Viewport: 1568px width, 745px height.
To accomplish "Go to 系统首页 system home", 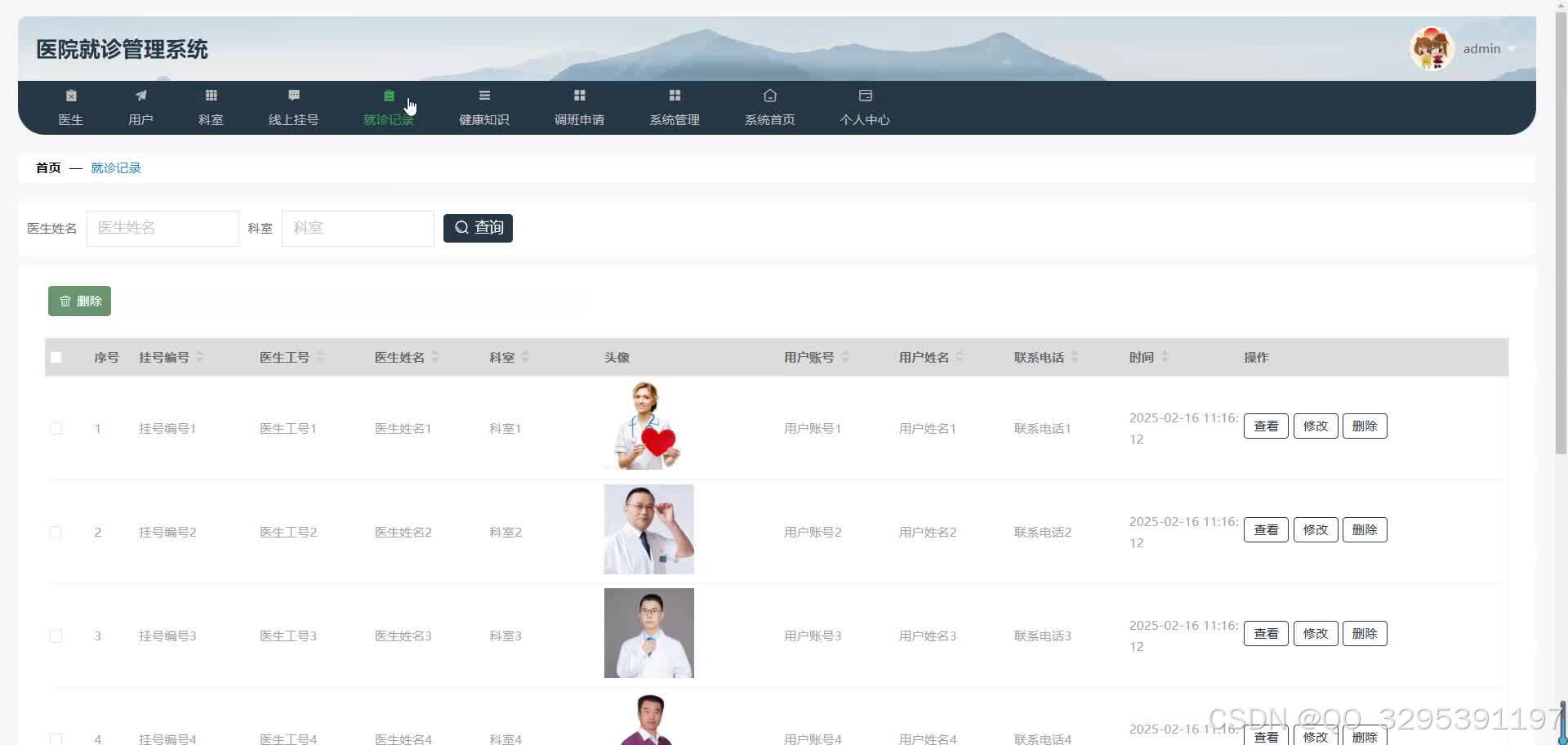I will 769,107.
